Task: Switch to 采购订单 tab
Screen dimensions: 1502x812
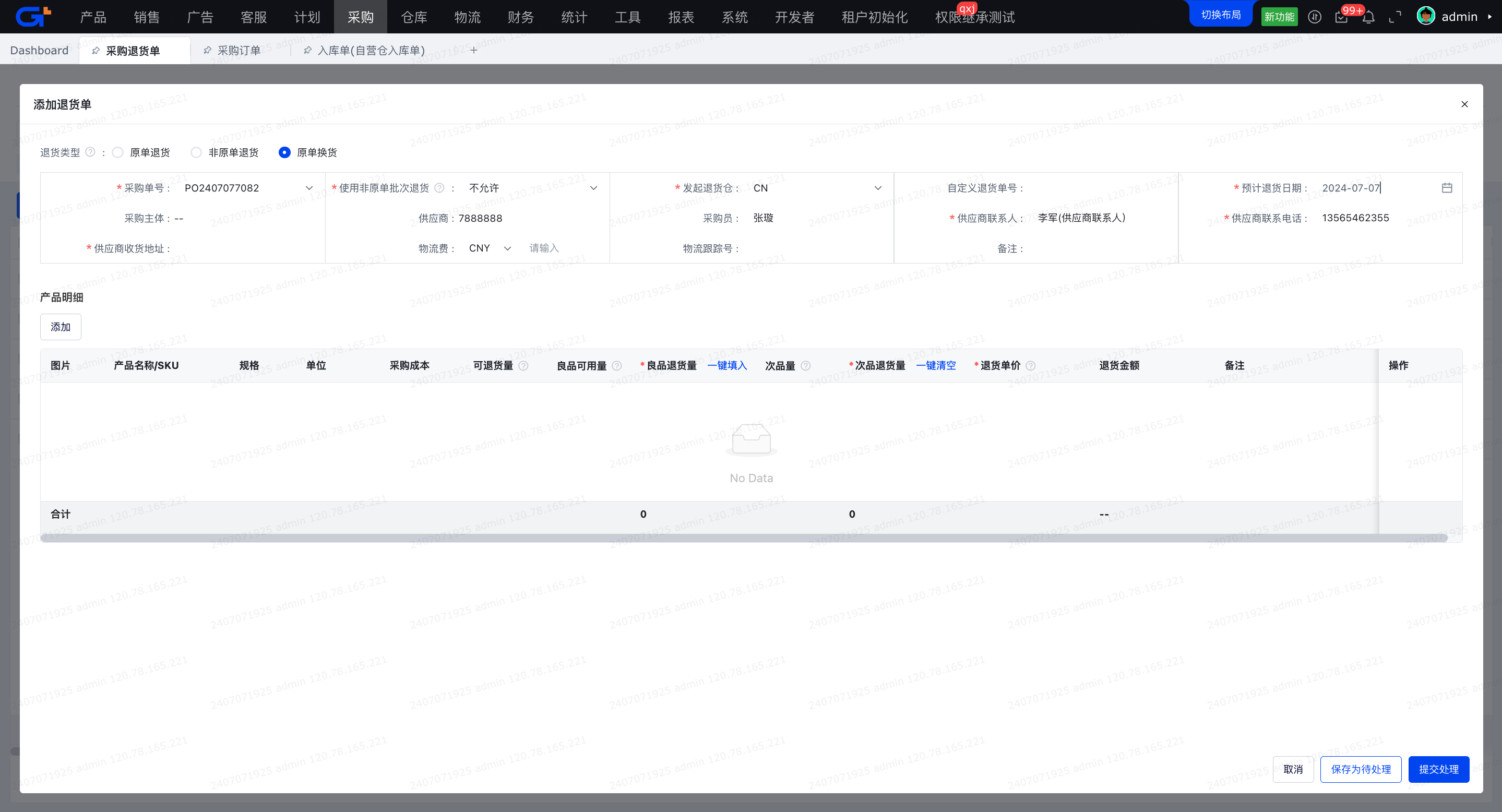Action: click(239, 51)
